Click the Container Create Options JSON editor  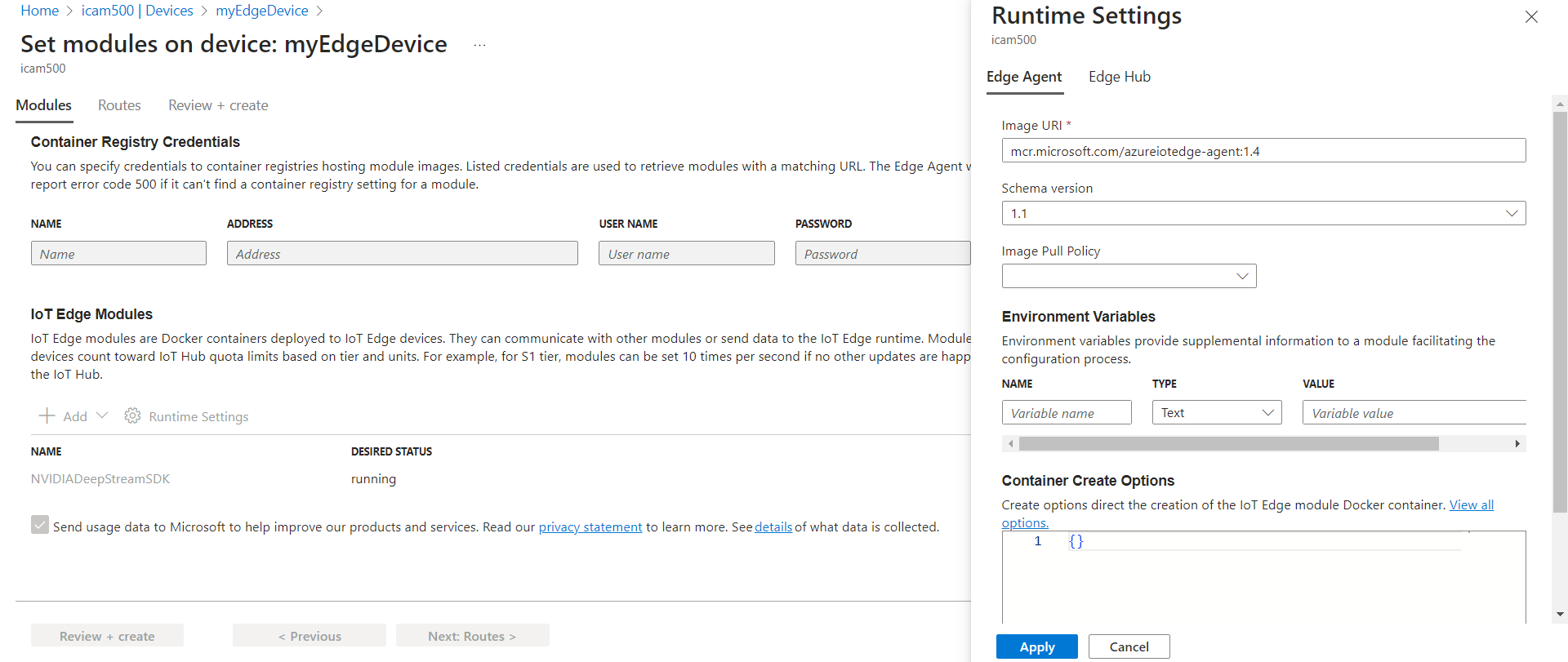pyautogui.click(x=1263, y=577)
